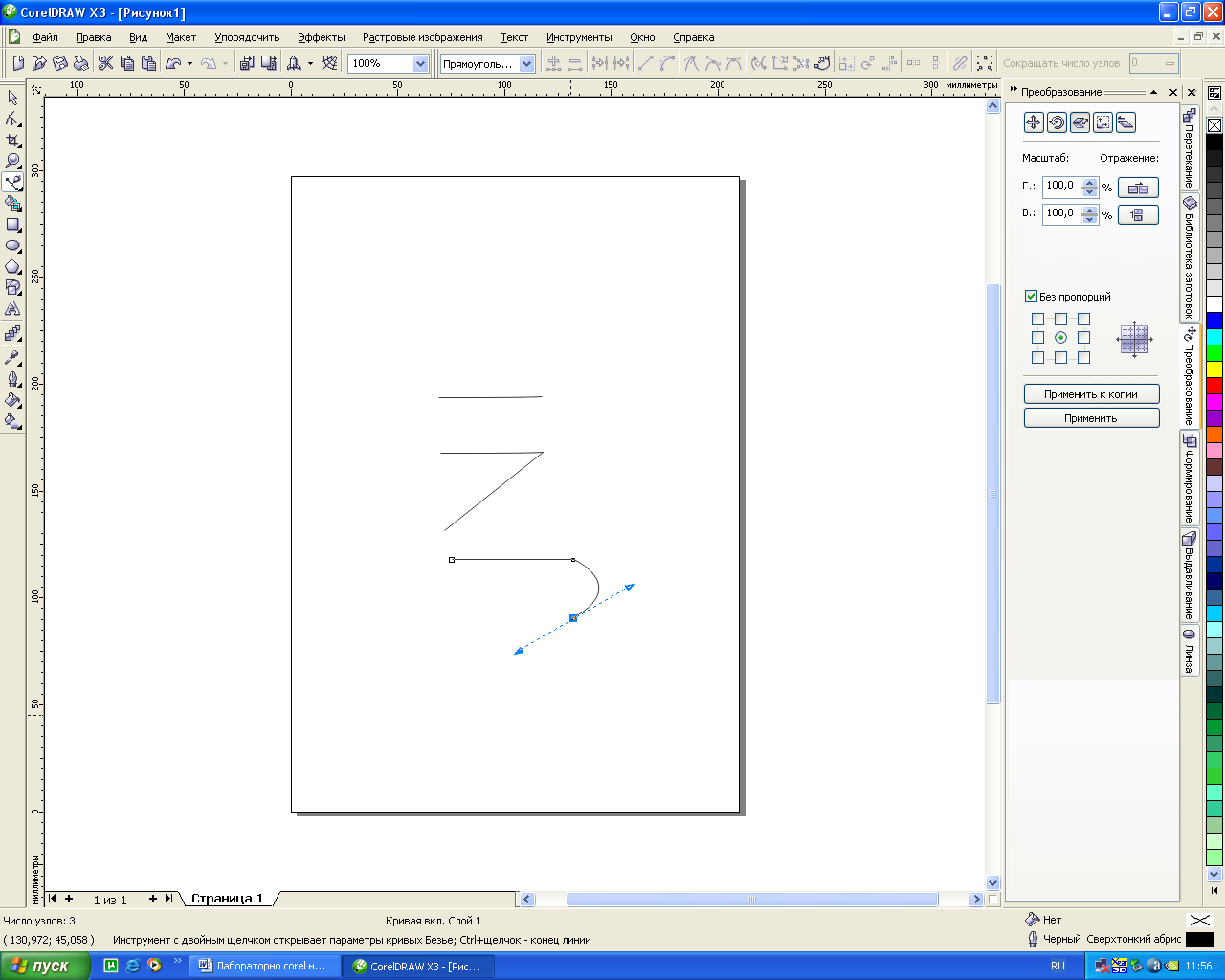The height and width of the screenshot is (980, 1225).
Task: Click the Close curve node icon
Action: coord(822,63)
